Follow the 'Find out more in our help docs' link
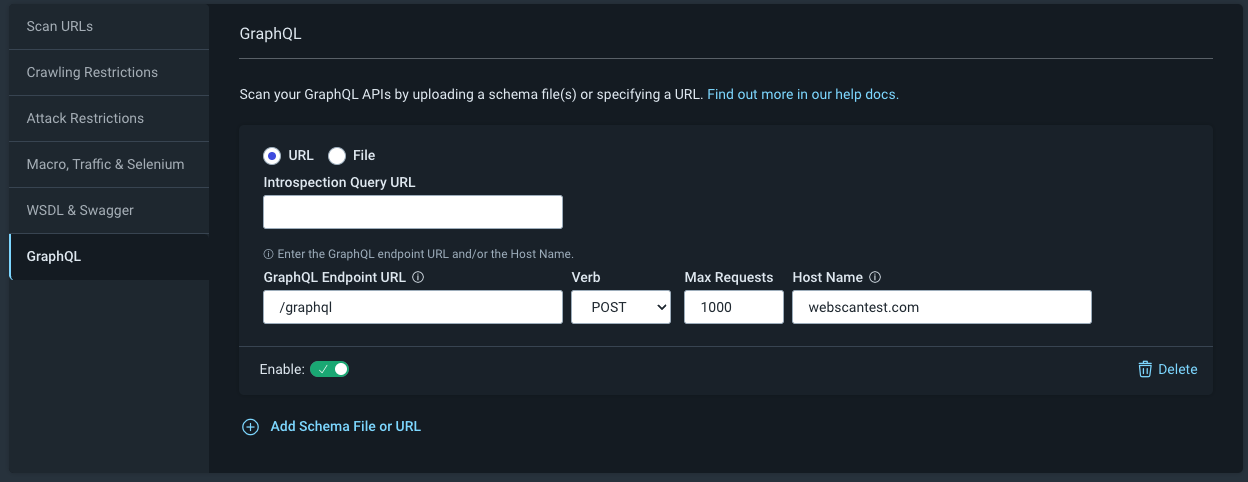Viewport: 1248px width, 482px height. [803, 94]
